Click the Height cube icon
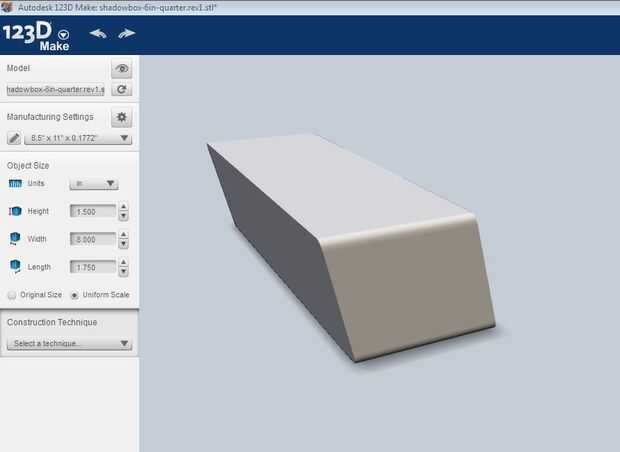This screenshot has height=452, width=620. (15, 212)
